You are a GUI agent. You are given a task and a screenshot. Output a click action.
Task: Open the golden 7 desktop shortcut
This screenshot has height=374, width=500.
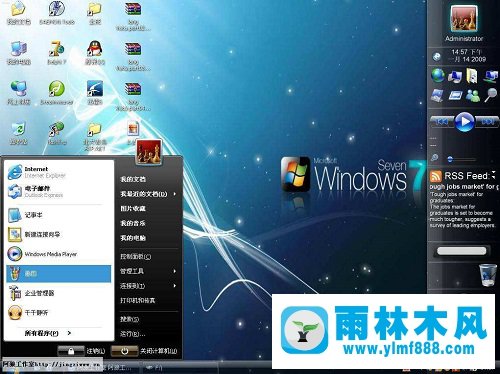pyautogui.click(x=57, y=53)
